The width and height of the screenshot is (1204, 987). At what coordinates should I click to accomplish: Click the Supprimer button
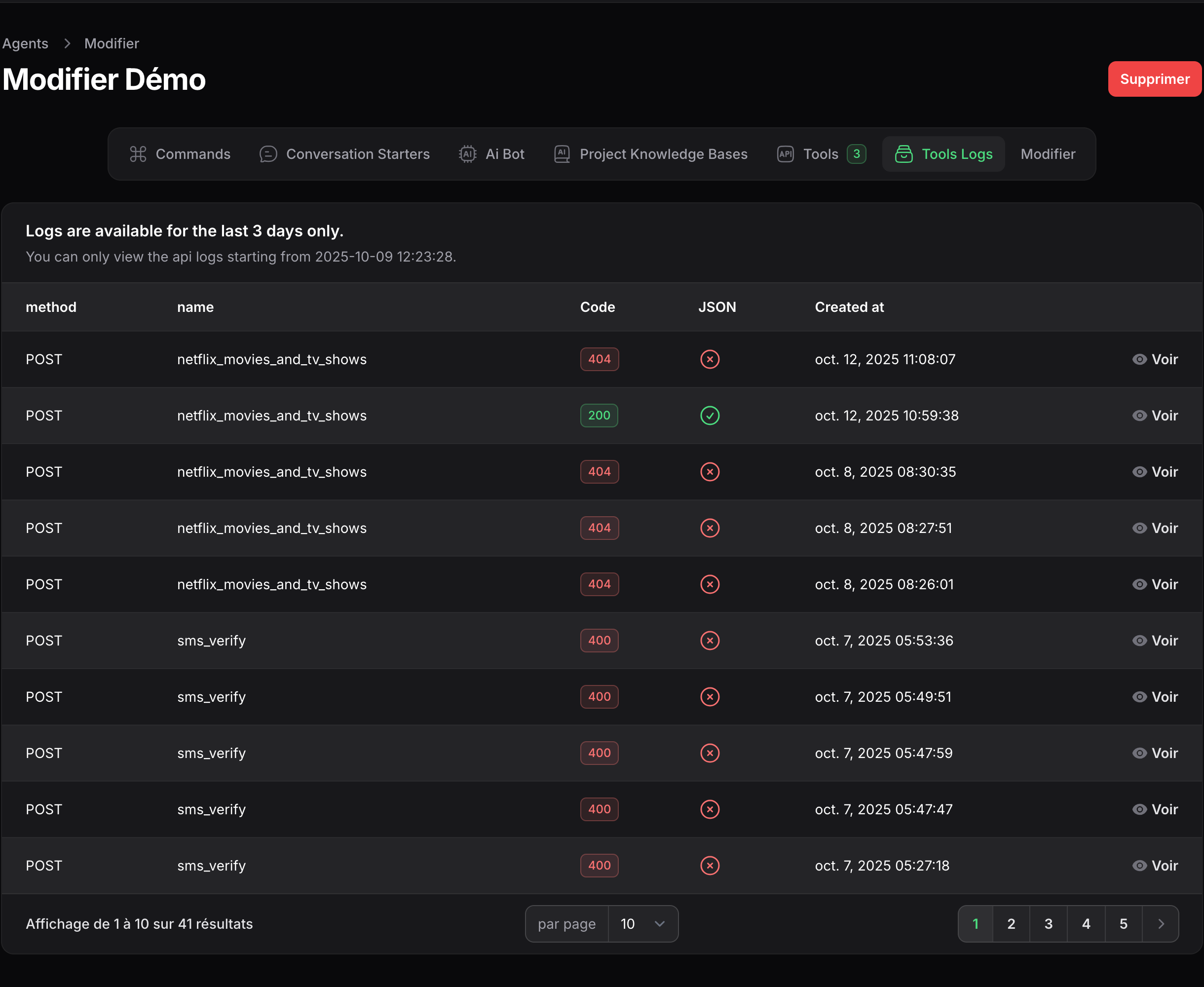(1155, 79)
